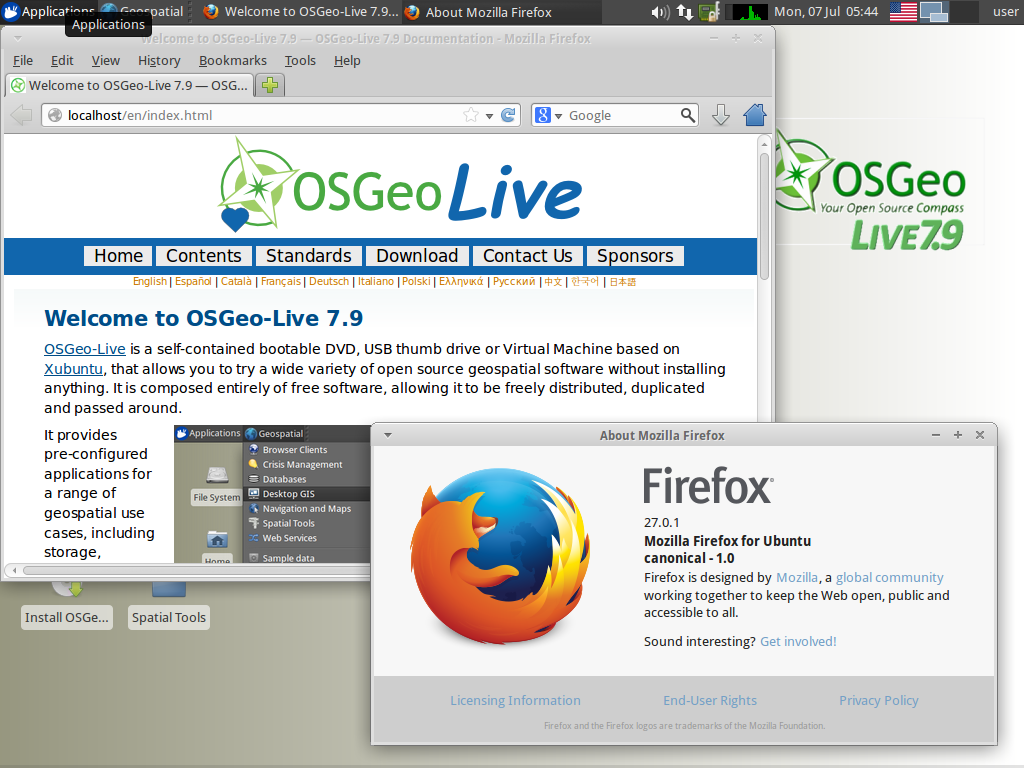Open the Geospatial menu in the top panel
Screen dimensions: 1024x768
pyautogui.click(x=142, y=11)
